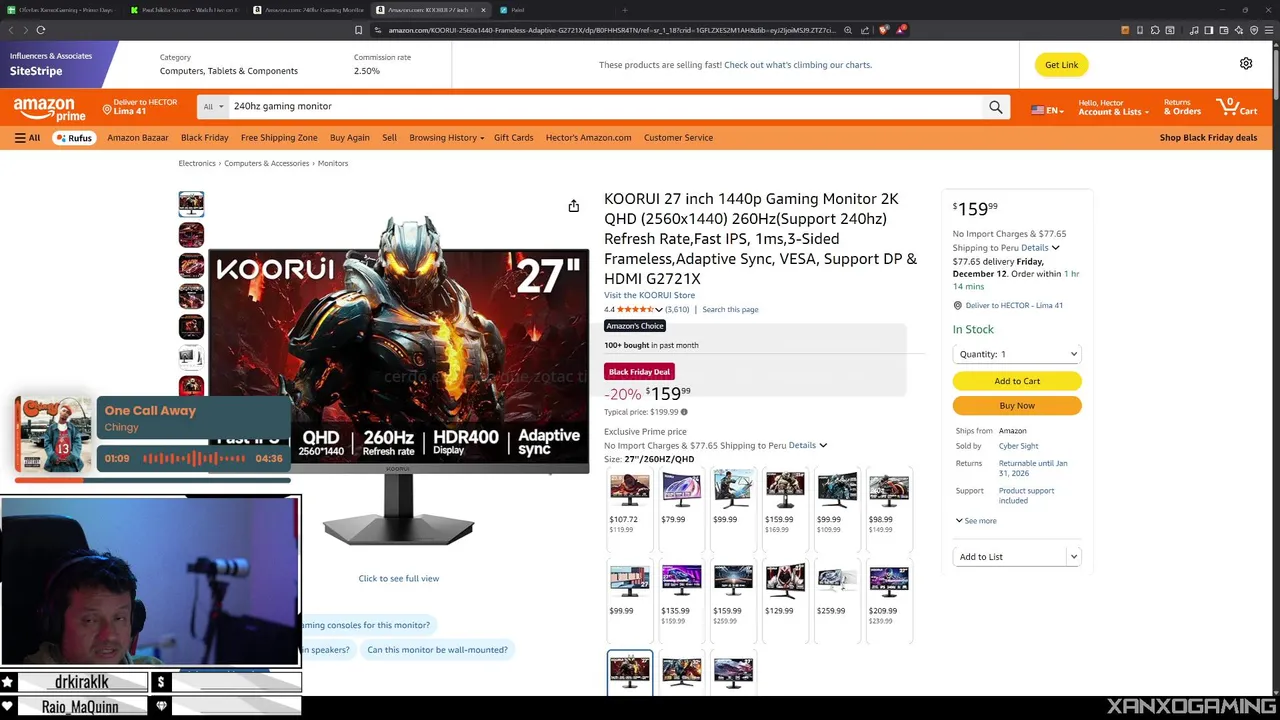Open Customer Service nav item
The image size is (1280, 720).
[678, 138]
